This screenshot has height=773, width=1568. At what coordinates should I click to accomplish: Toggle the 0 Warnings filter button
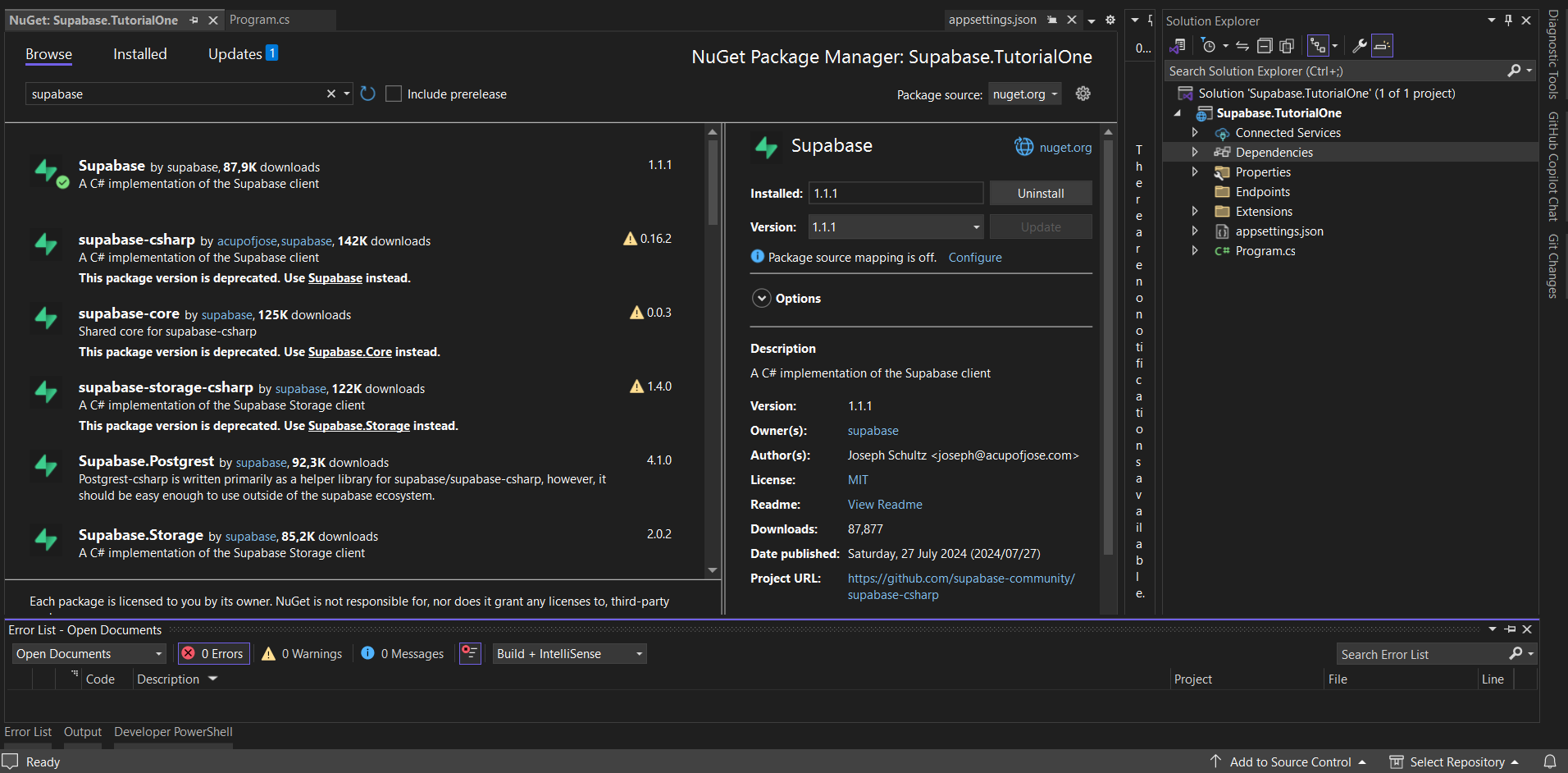[302, 653]
